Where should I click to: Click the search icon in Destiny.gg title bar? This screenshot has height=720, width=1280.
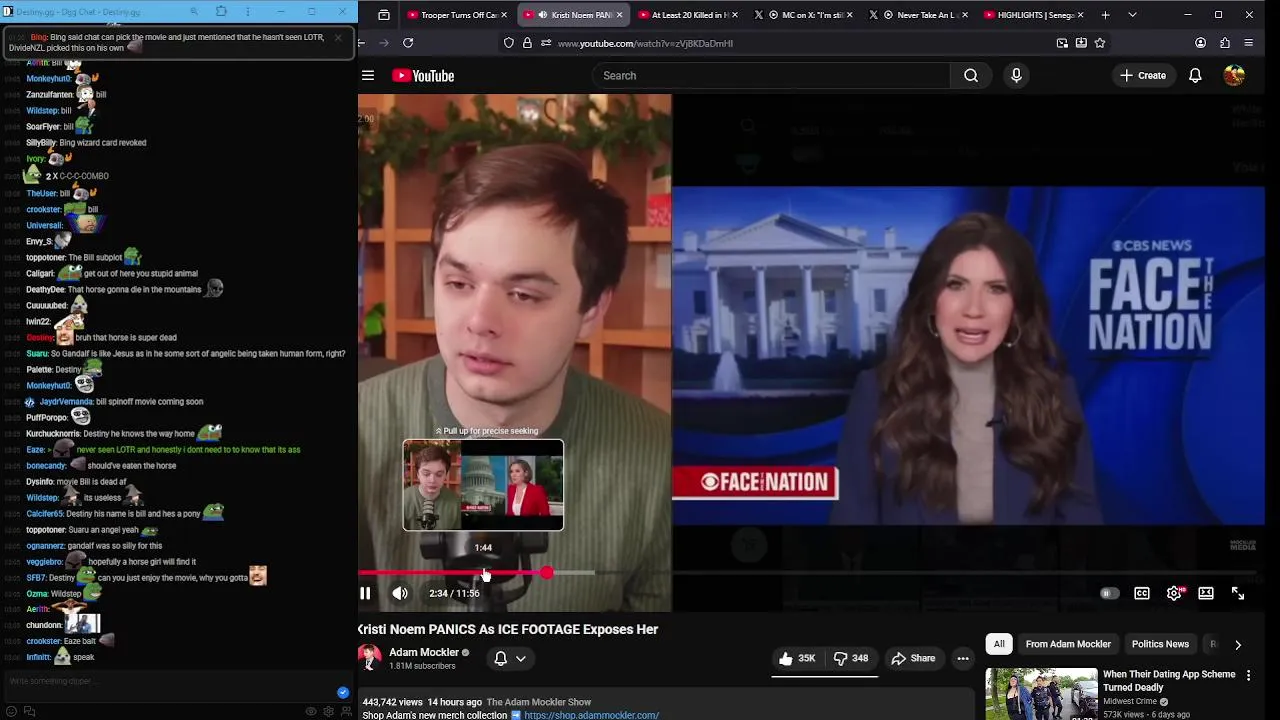point(194,12)
